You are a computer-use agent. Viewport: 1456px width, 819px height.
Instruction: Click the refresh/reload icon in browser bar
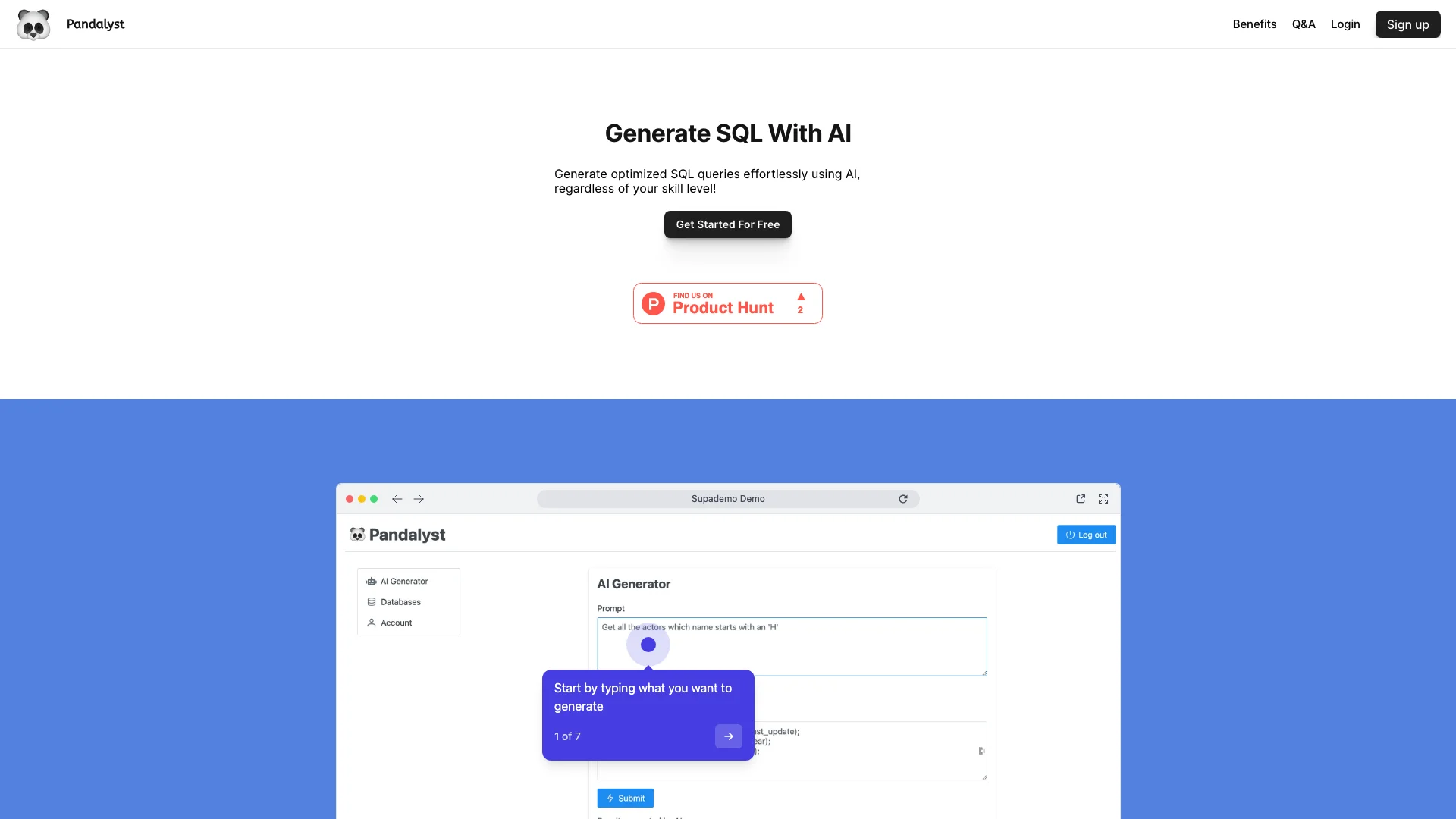[x=903, y=498]
